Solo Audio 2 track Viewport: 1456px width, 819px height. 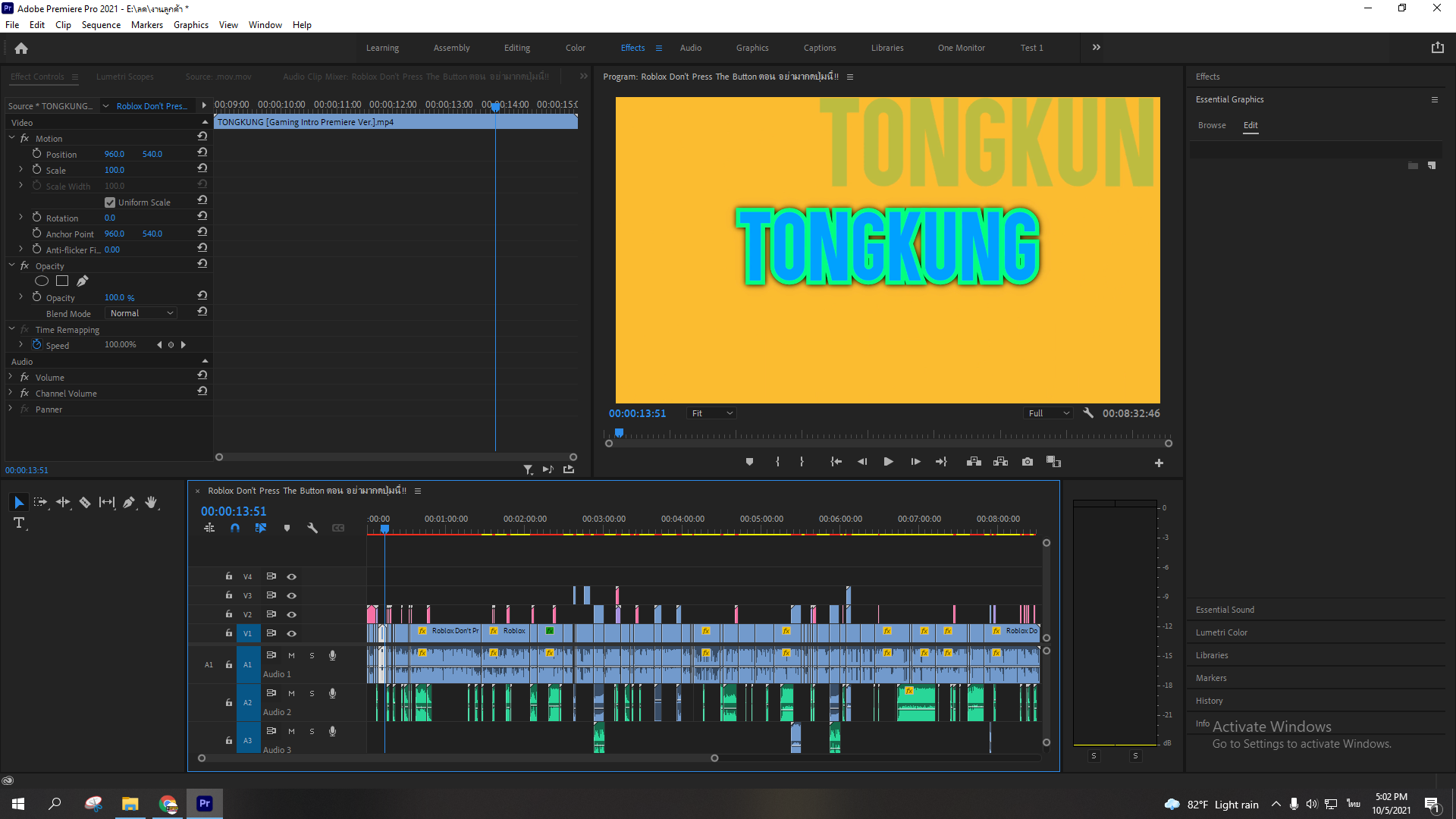click(312, 693)
